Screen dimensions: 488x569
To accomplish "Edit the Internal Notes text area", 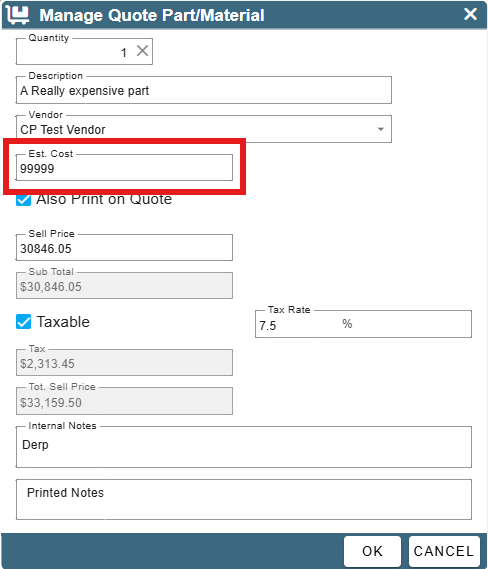I will tap(244, 447).
